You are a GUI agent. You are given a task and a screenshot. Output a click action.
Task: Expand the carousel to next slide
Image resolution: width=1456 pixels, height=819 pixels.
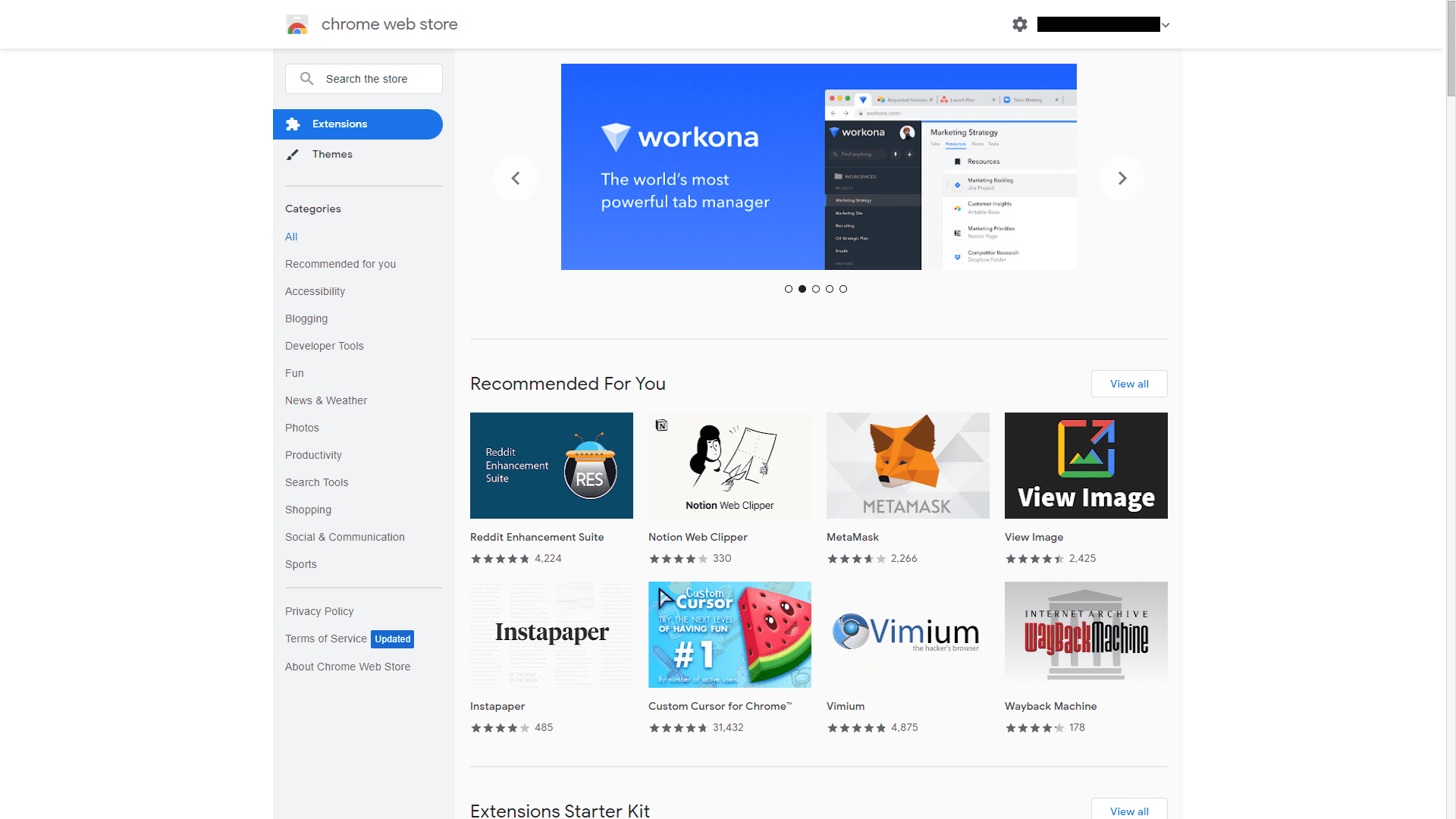[1121, 178]
